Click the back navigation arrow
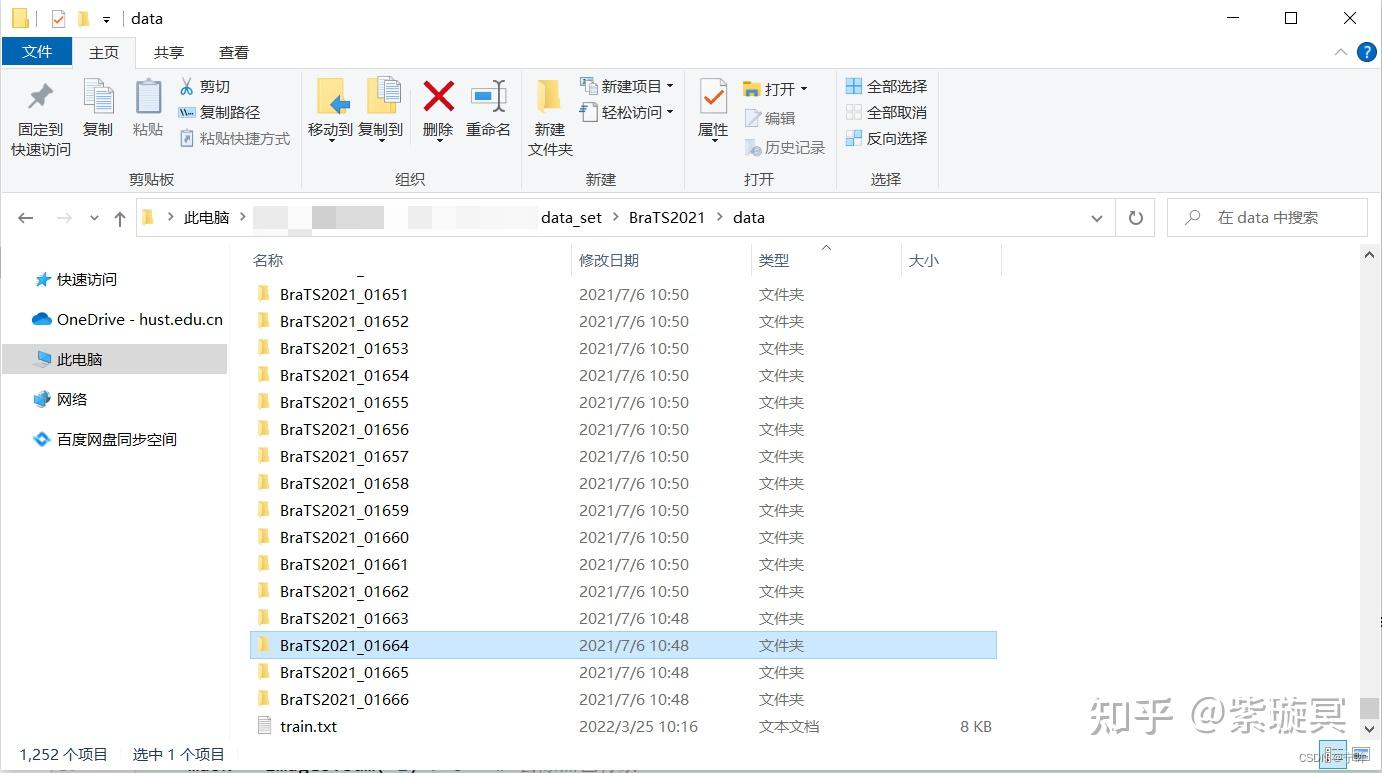 pyautogui.click(x=25, y=217)
